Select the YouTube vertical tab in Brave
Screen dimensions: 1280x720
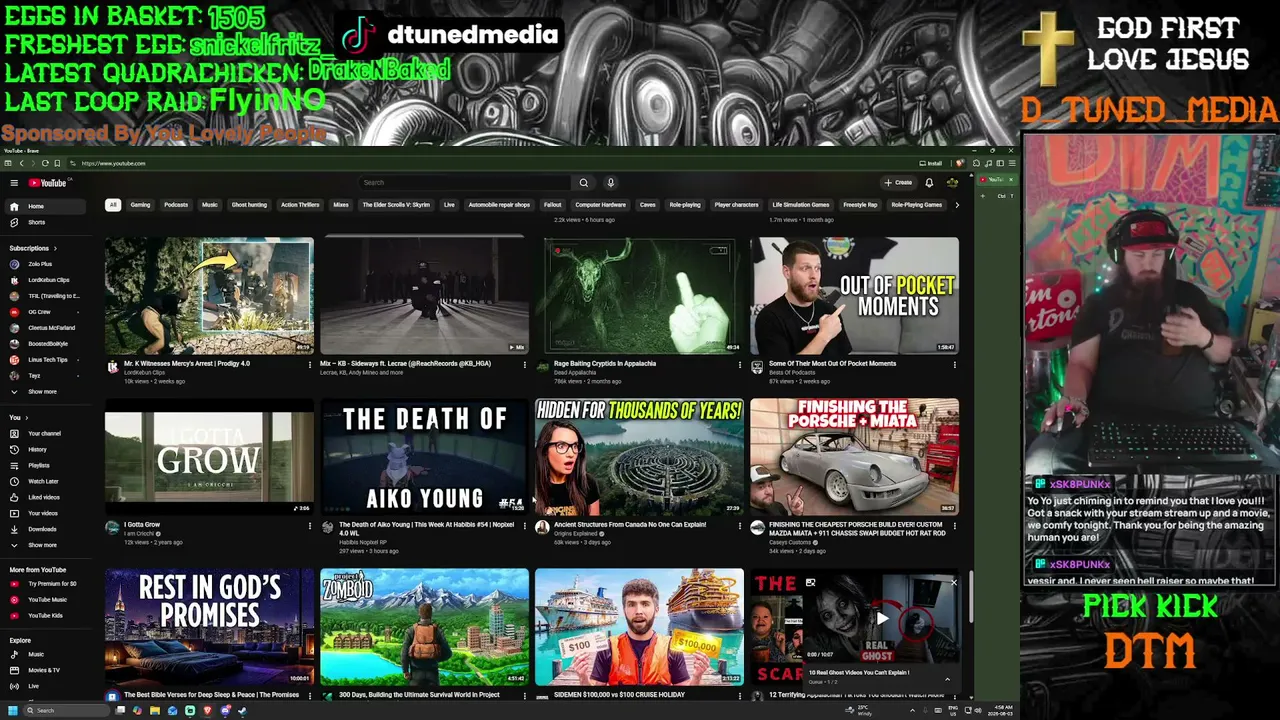[995, 180]
